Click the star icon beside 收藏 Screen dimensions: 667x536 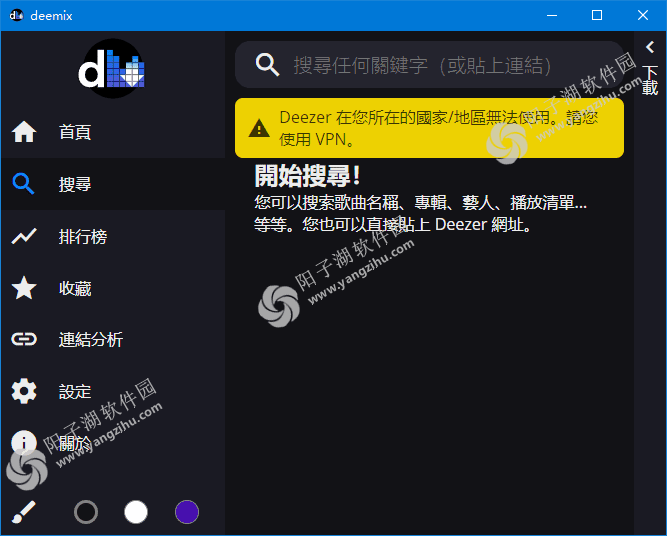click(24, 288)
